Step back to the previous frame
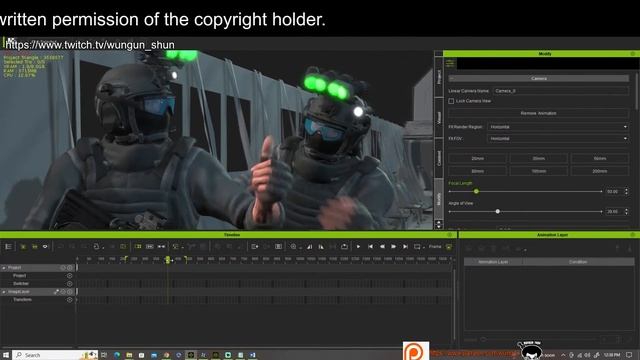This screenshot has width=640, height=360. (382, 247)
